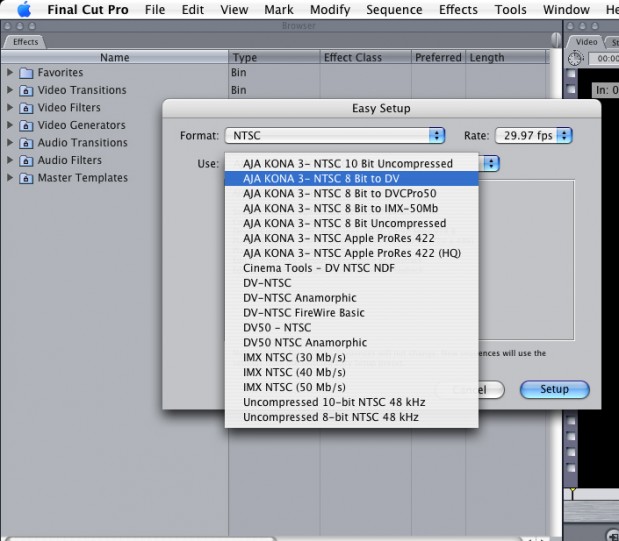Choose DV50 - NTSC preset

[x=351, y=327]
